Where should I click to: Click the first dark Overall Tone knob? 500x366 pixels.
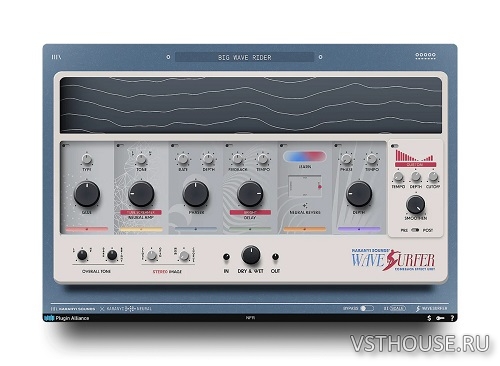[82, 255]
